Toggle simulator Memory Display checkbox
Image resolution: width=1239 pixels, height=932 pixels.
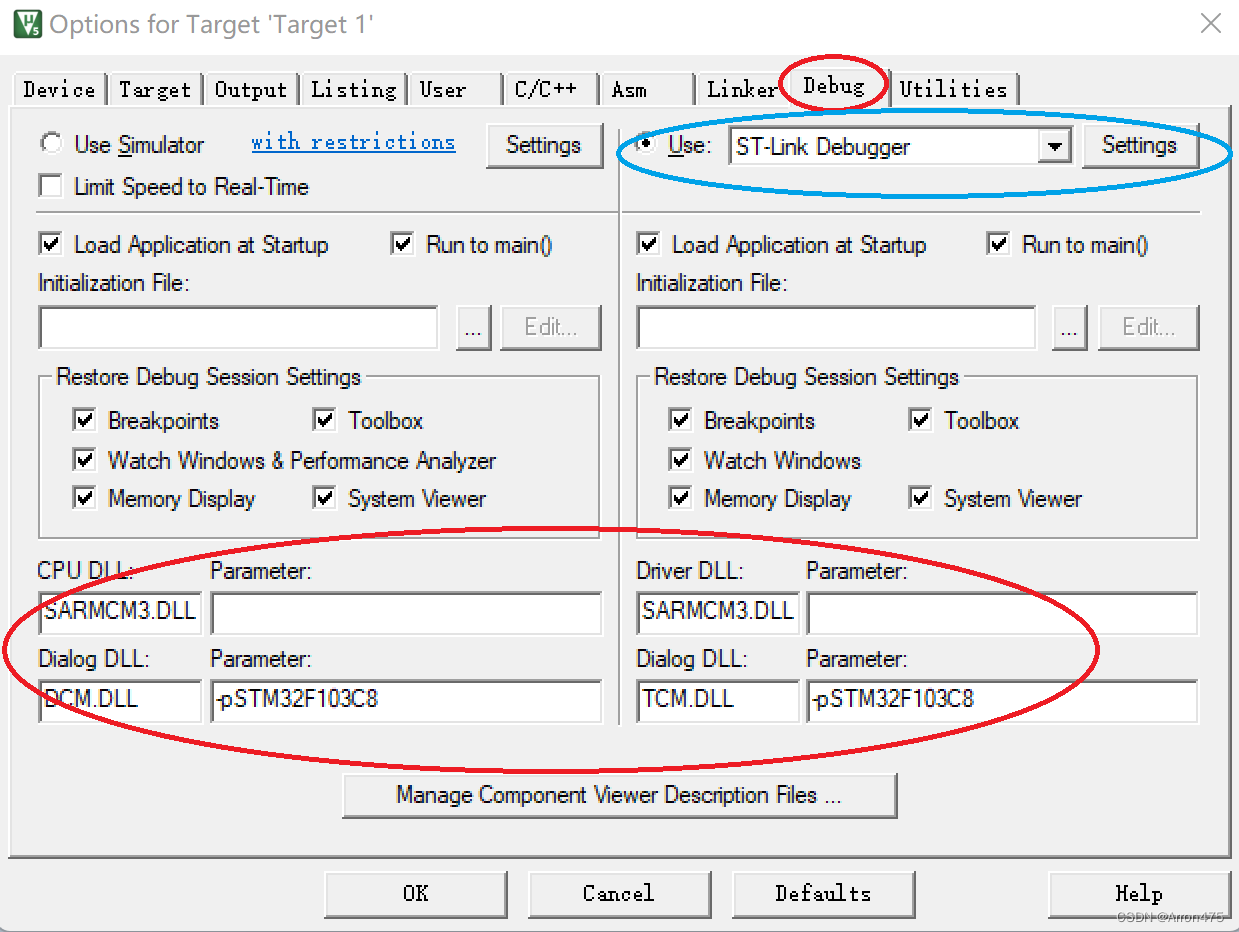pos(84,498)
